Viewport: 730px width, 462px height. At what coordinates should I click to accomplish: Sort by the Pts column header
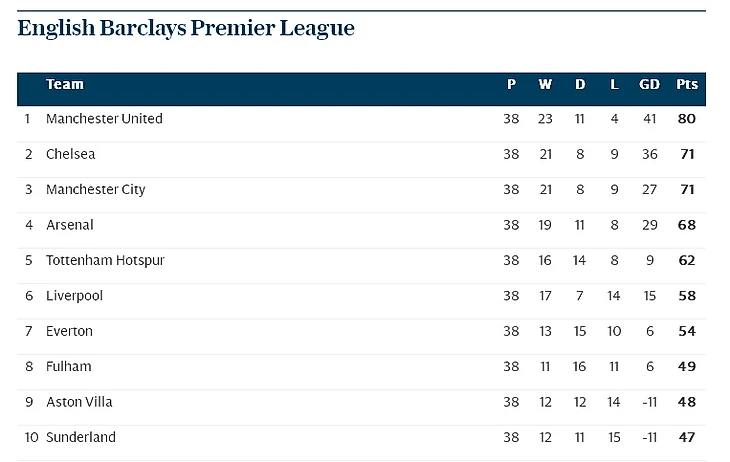[687, 85]
